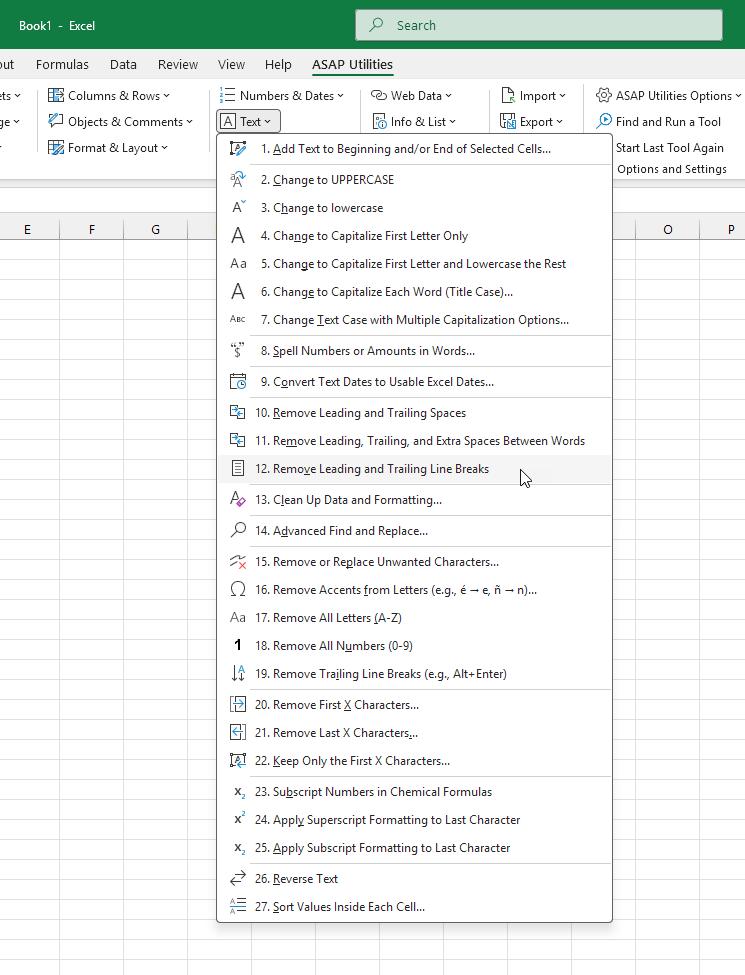Image resolution: width=745 pixels, height=975 pixels.
Task: Click the Sort Values Inside Each Cell icon
Action: click(x=238, y=907)
